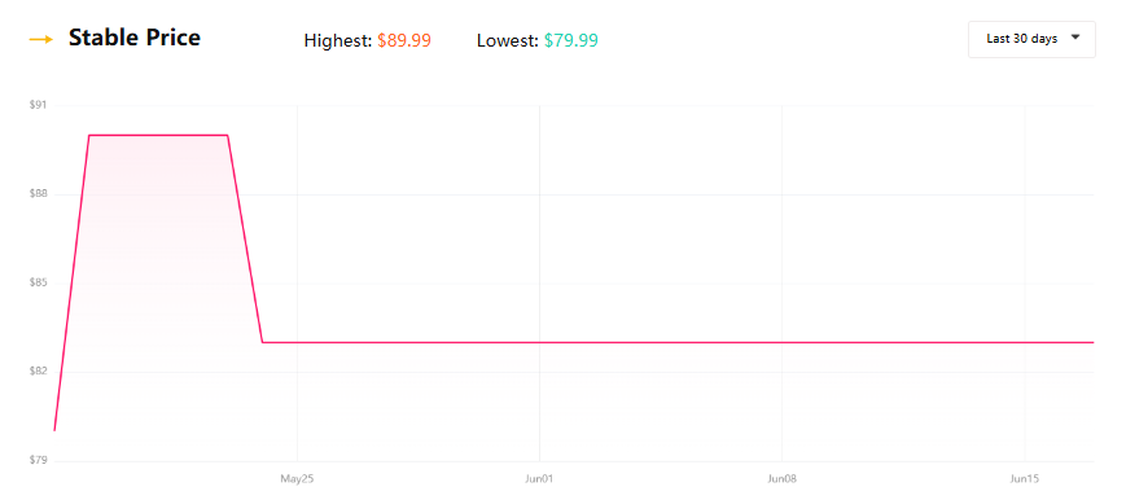Click the Highest: label text
Screen dimensions: 1126x500
point(338,41)
